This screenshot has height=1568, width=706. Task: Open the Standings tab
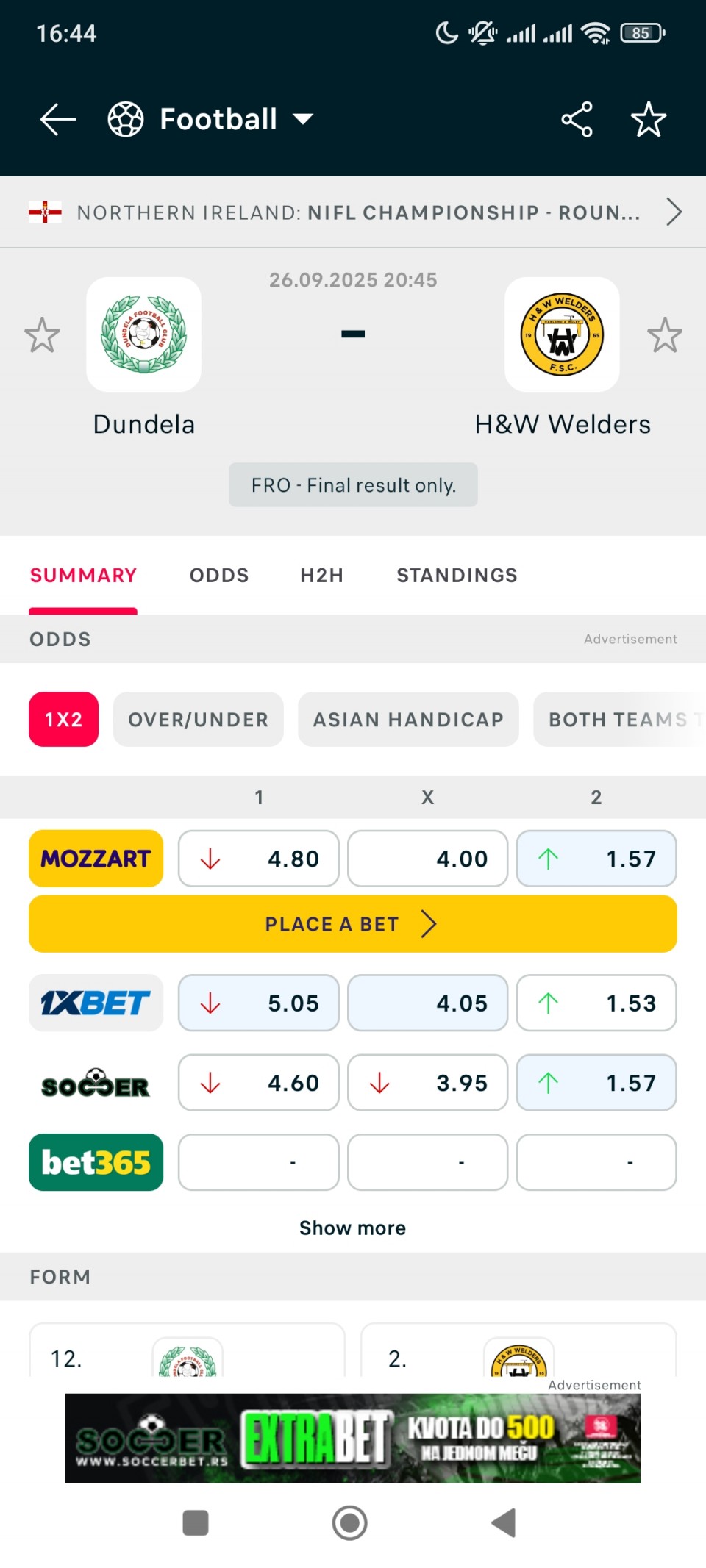[x=457, y=575]
